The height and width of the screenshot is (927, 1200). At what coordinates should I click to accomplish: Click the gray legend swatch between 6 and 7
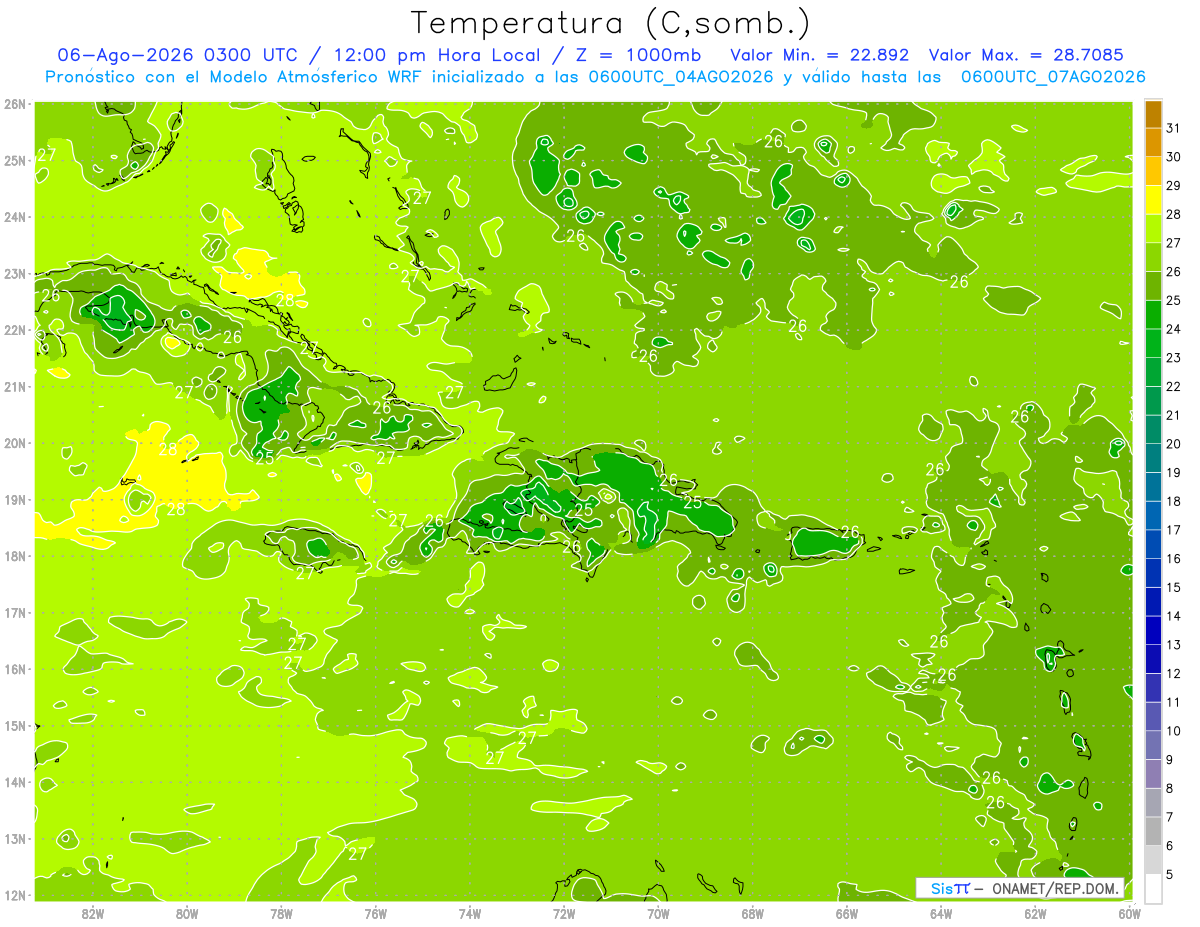1153,831
